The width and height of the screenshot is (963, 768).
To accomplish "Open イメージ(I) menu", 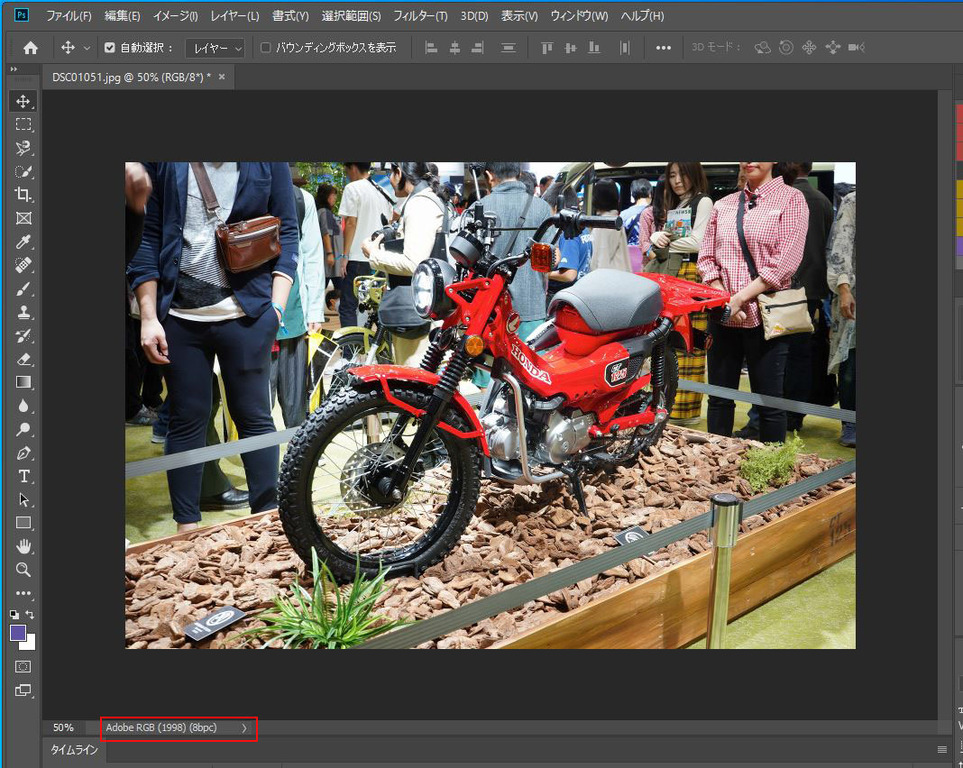I will point(175,16).
